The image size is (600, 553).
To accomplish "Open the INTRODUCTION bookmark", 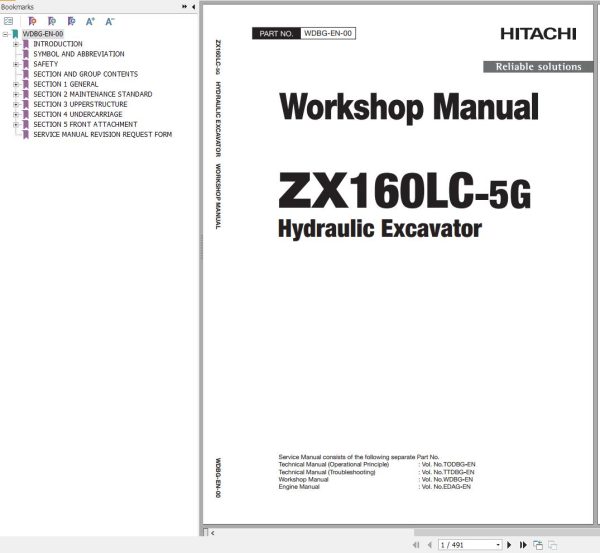I will (58, 44).
